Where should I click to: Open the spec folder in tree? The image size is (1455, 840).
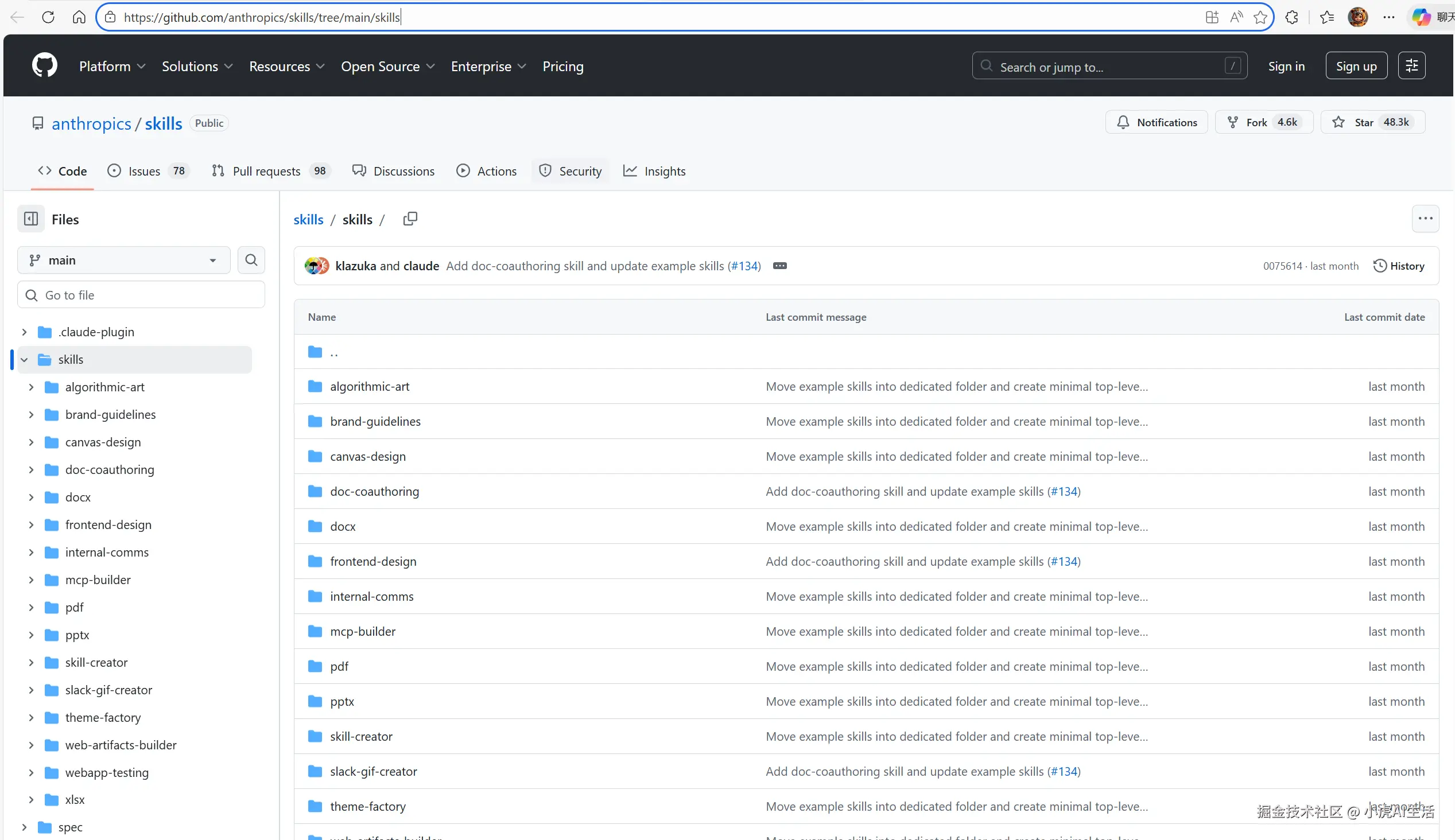[x=70, y=827]
